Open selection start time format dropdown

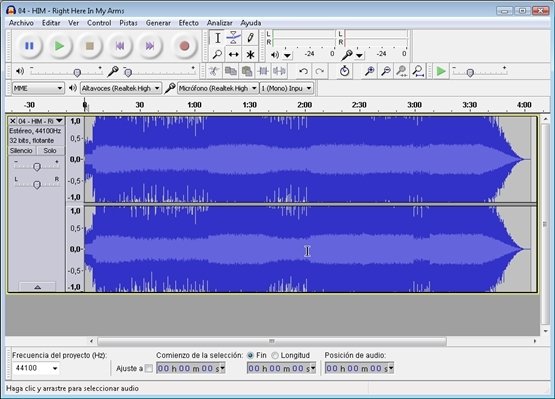pyautogui.click(x=223, y=368)
